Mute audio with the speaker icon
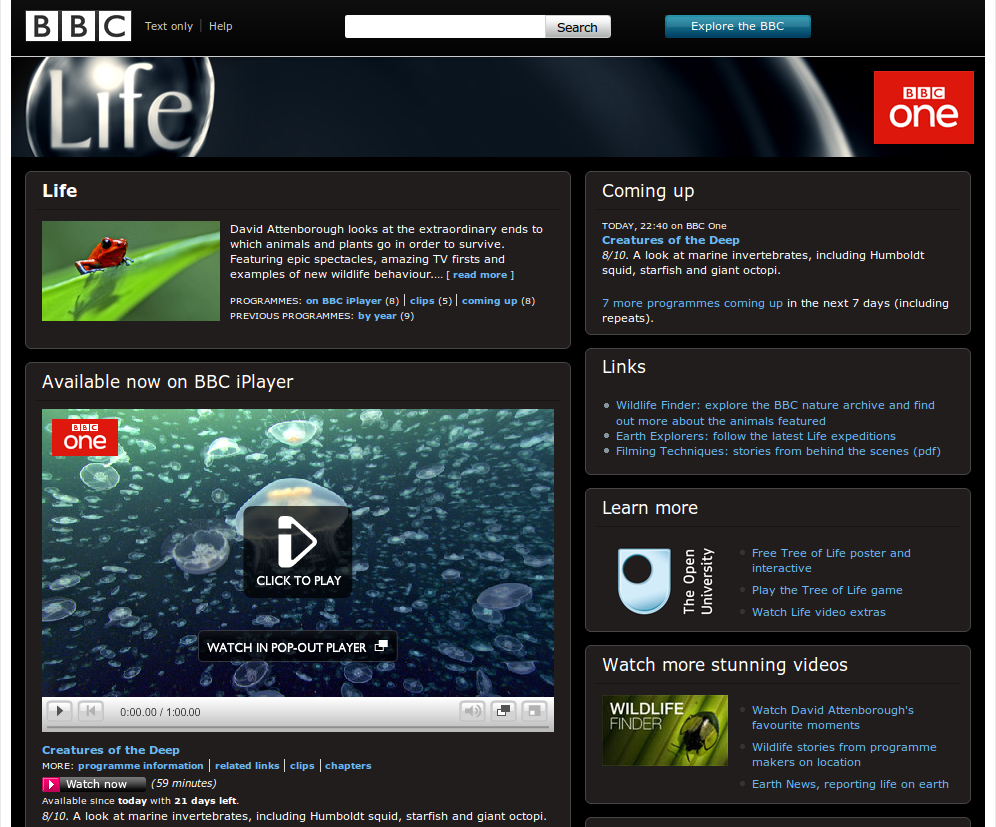996x827 pixels. point(471,711)
